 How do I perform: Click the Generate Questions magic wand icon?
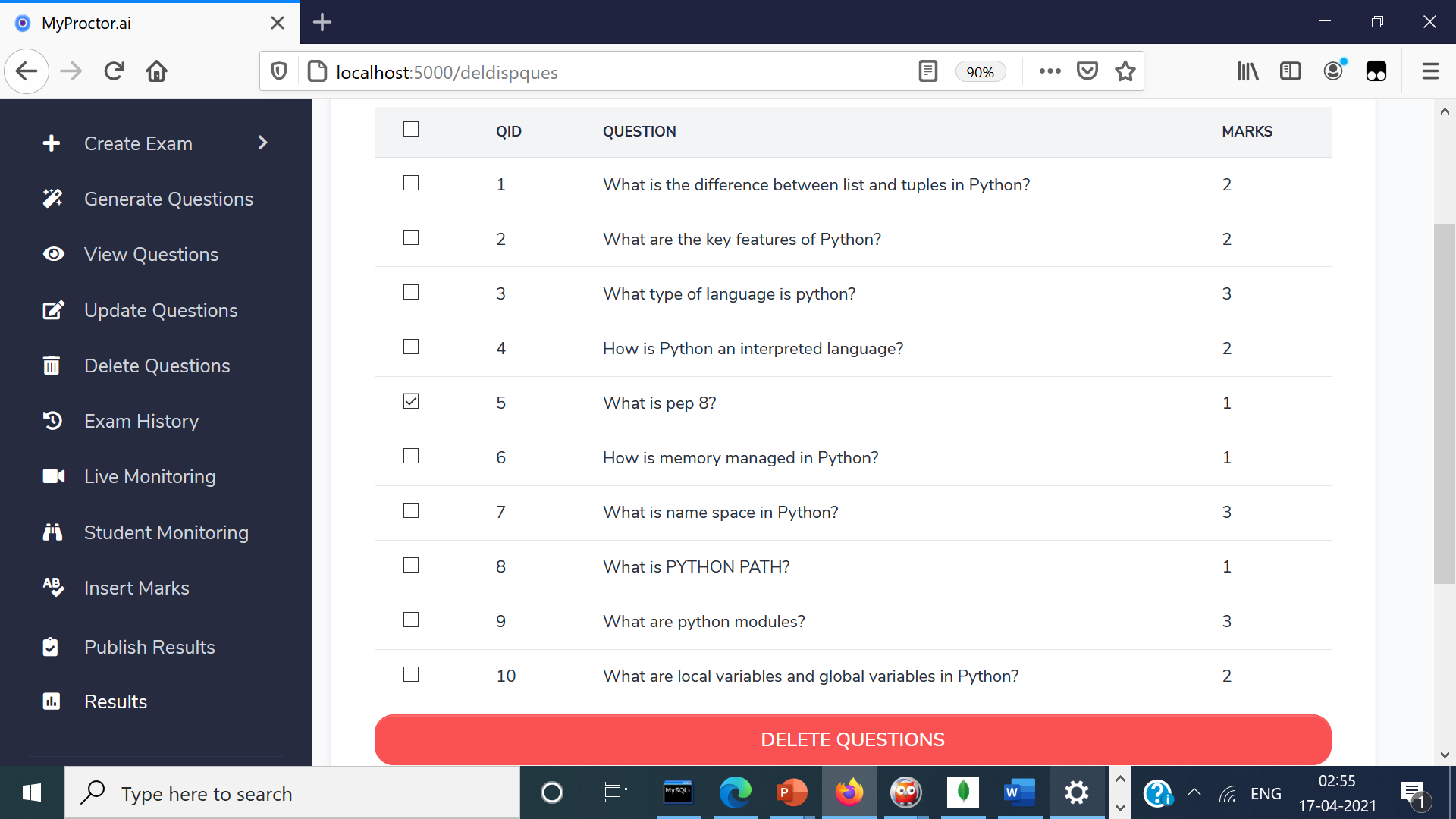point(52,199)
